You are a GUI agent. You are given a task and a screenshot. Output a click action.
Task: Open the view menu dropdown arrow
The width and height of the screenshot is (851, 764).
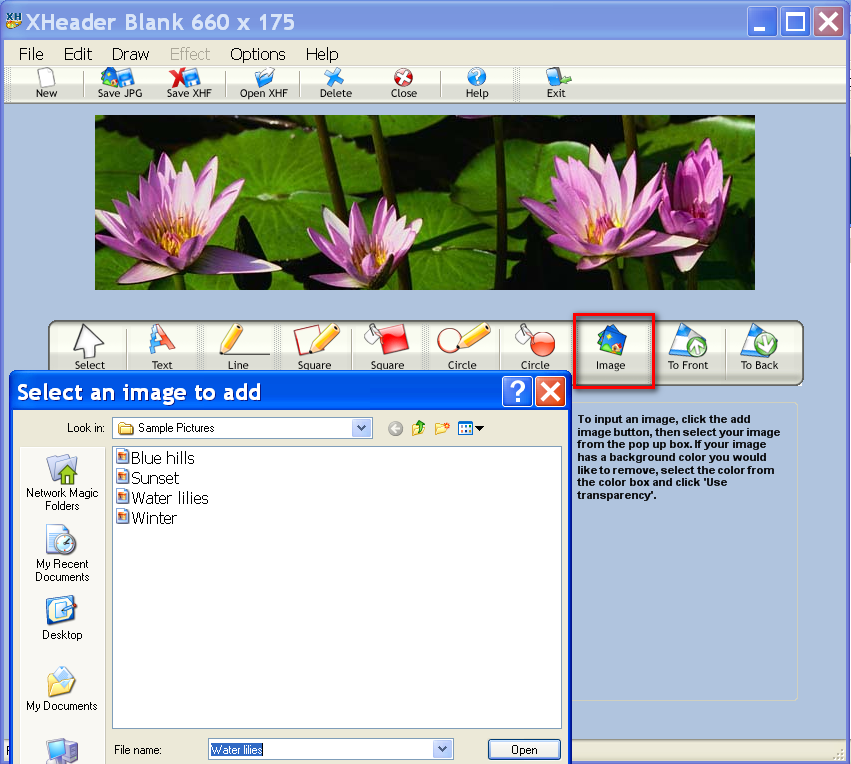[x=479, y=428]
